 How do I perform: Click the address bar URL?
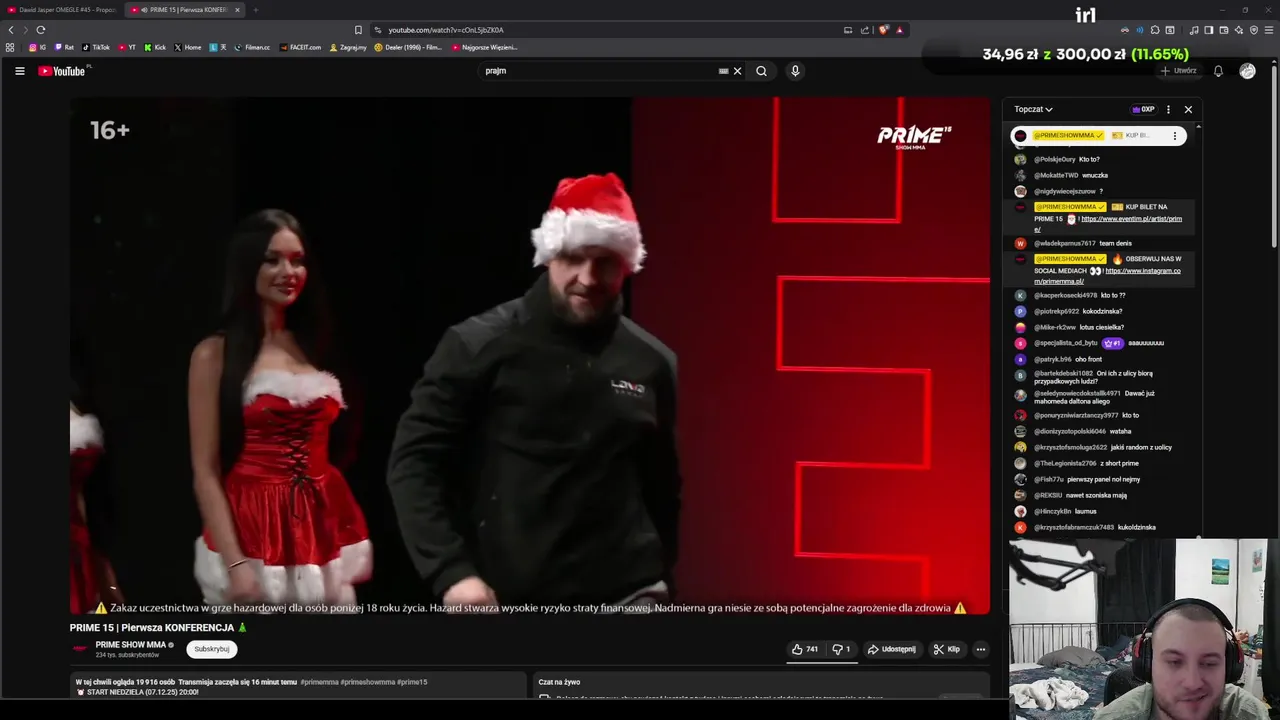pos(446,30)
